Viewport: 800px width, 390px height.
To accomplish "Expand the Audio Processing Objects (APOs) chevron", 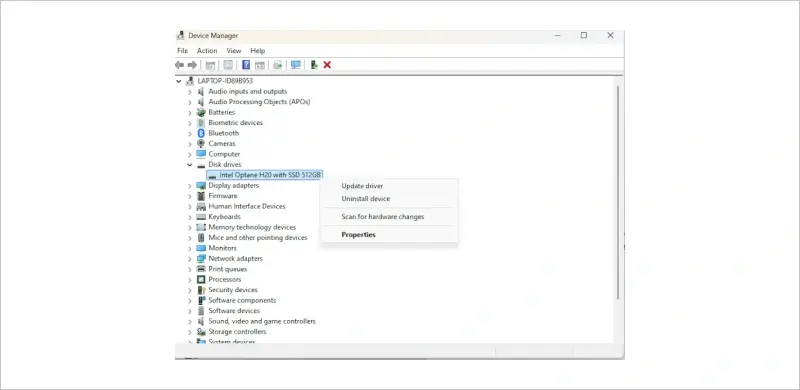I will click(190, 102).
